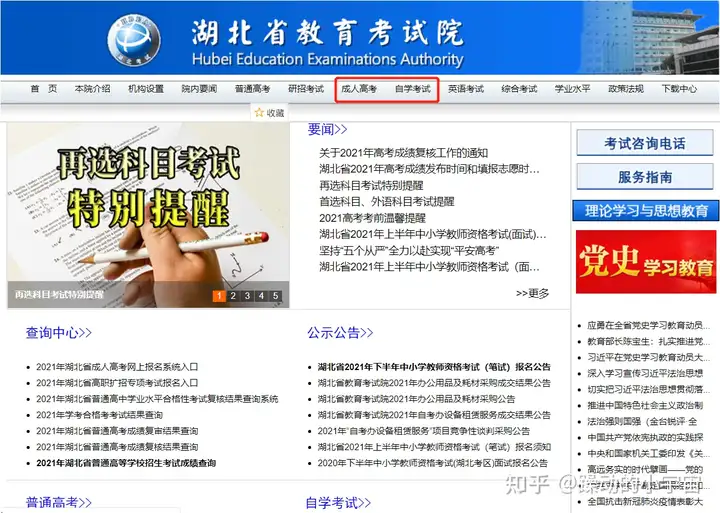The image size is (720, 513).
Task: Open 2021年湖北省普通高等学校招生考试成绩查询
Action: point(126,463)
